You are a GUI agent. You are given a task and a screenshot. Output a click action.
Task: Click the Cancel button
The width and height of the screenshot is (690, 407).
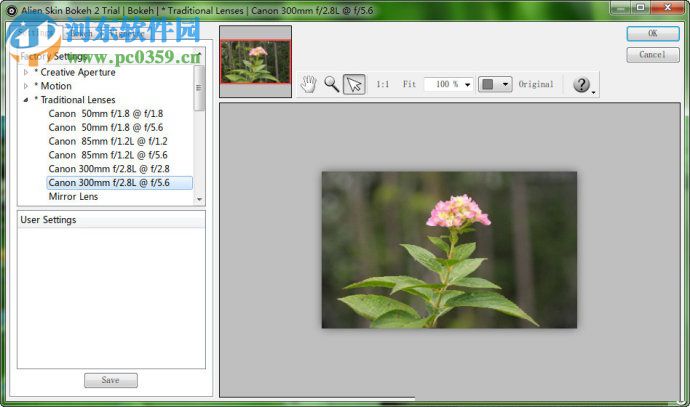point(653,55)
